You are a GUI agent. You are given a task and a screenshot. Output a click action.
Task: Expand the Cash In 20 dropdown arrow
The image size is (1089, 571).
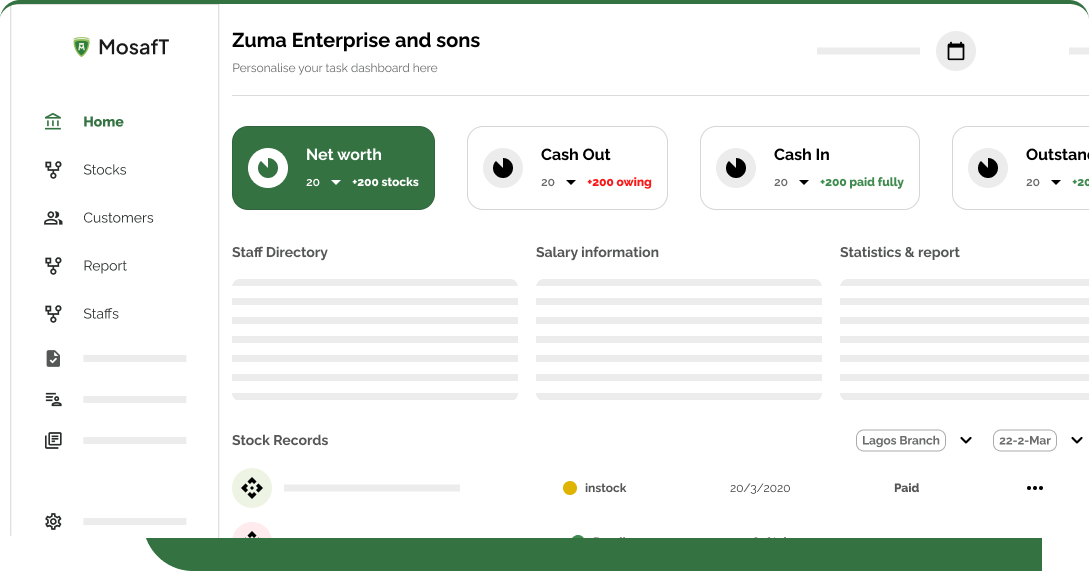804,182
